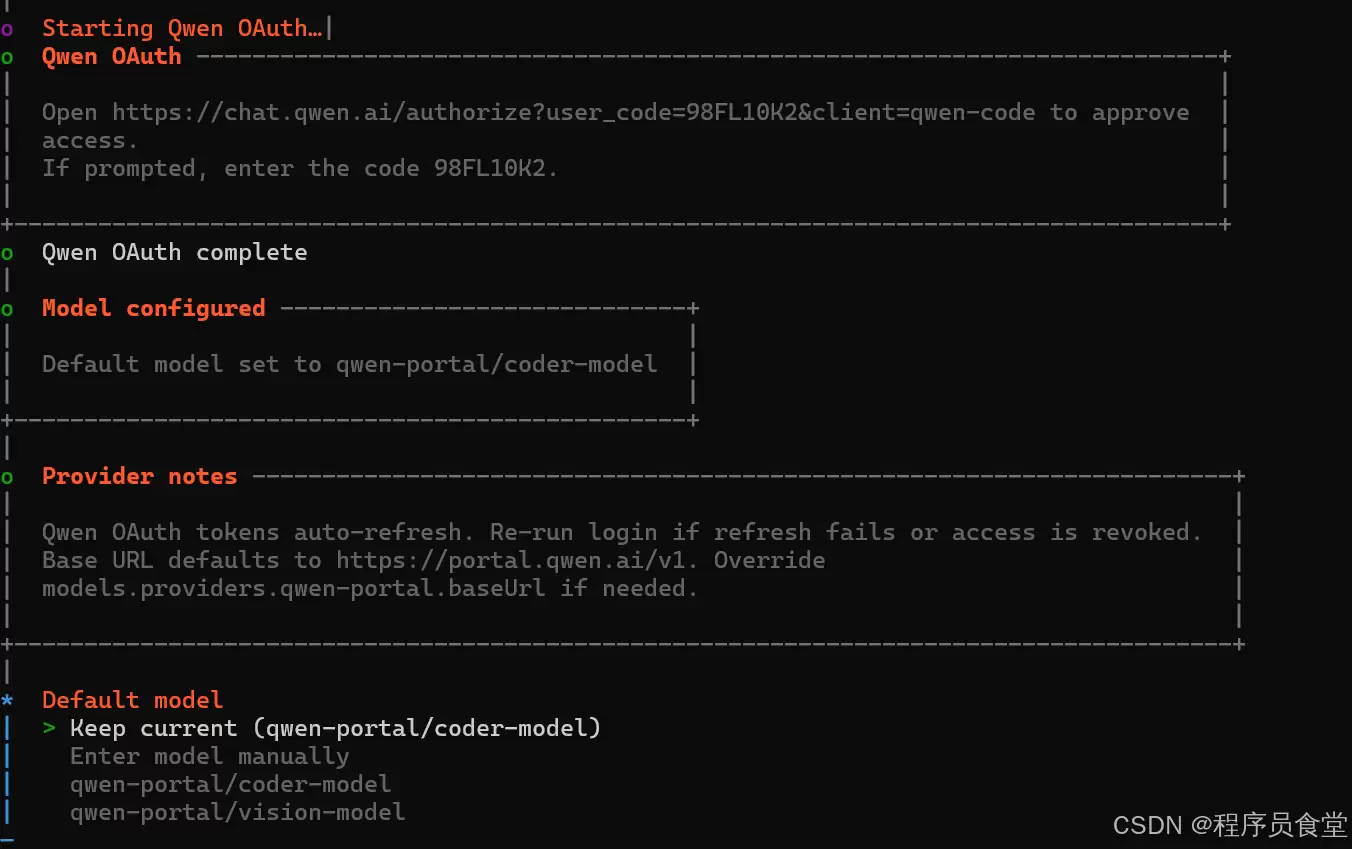Click the CSDN watermark in the corner

point(1229,825)
